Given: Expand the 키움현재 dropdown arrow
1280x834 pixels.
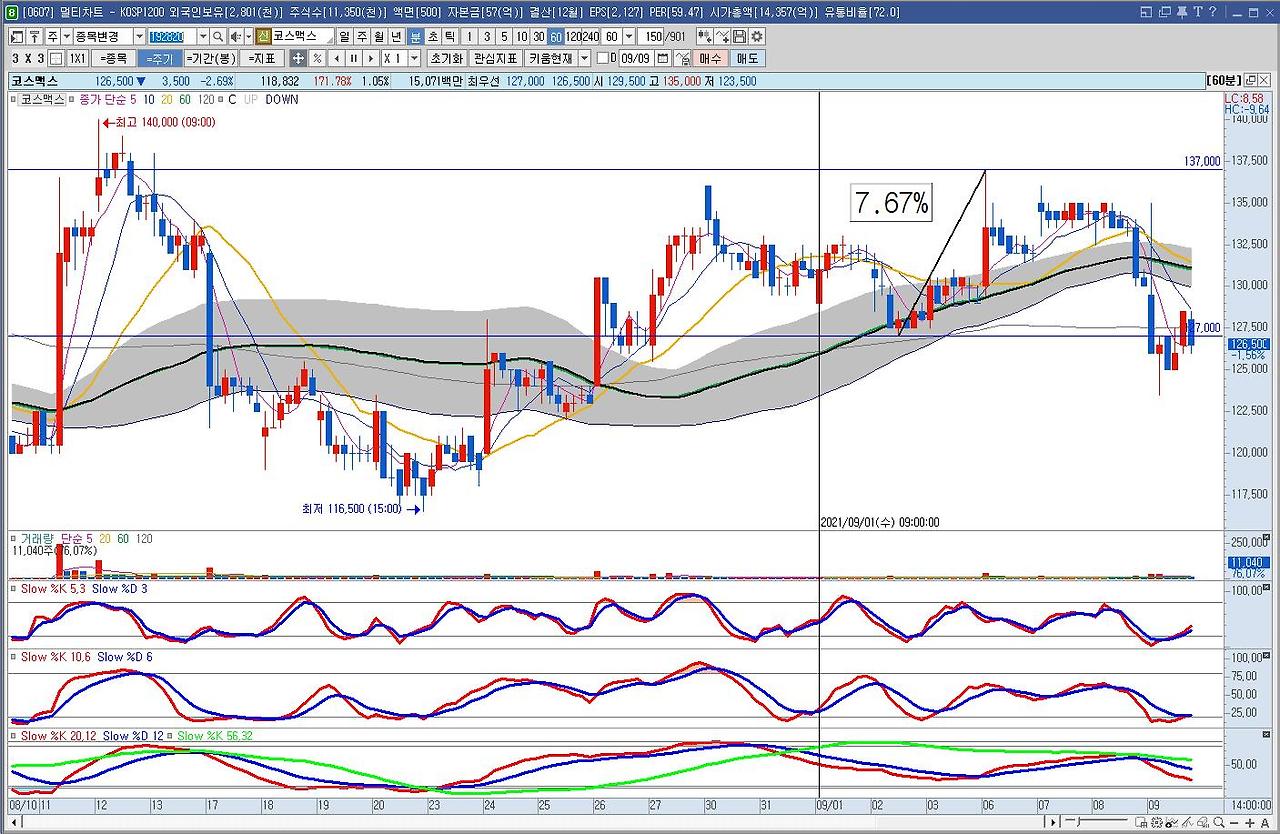Looking at the screenshot, I should point(585,59).
